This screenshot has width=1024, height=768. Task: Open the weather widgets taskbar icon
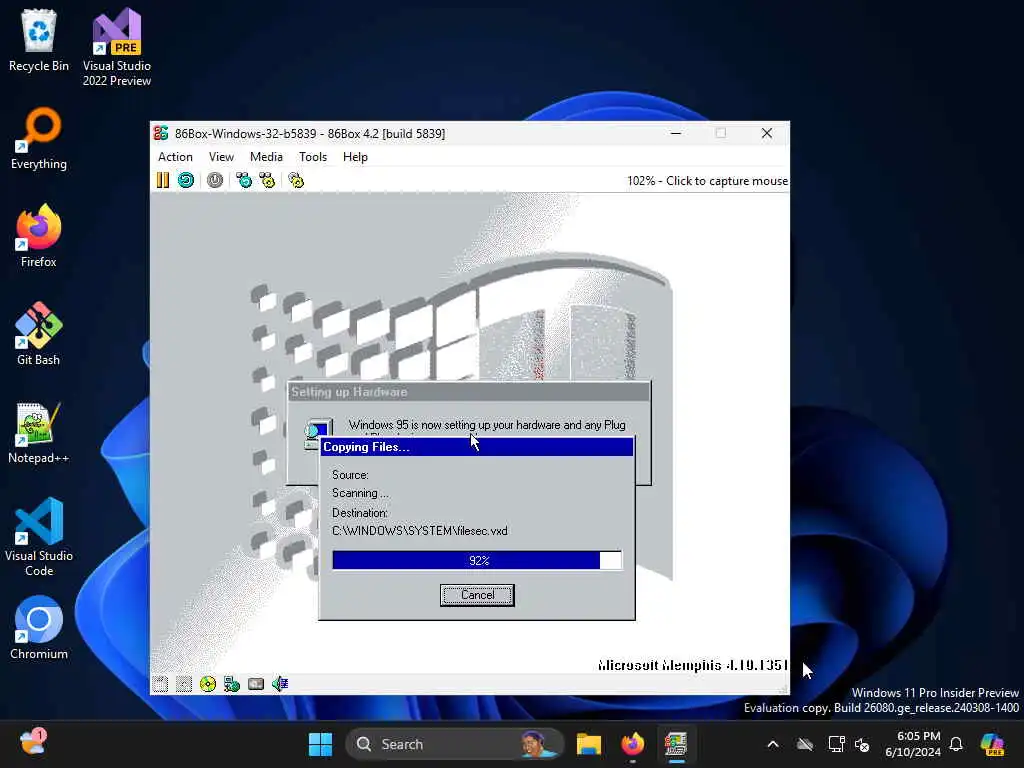coord(32,743)
